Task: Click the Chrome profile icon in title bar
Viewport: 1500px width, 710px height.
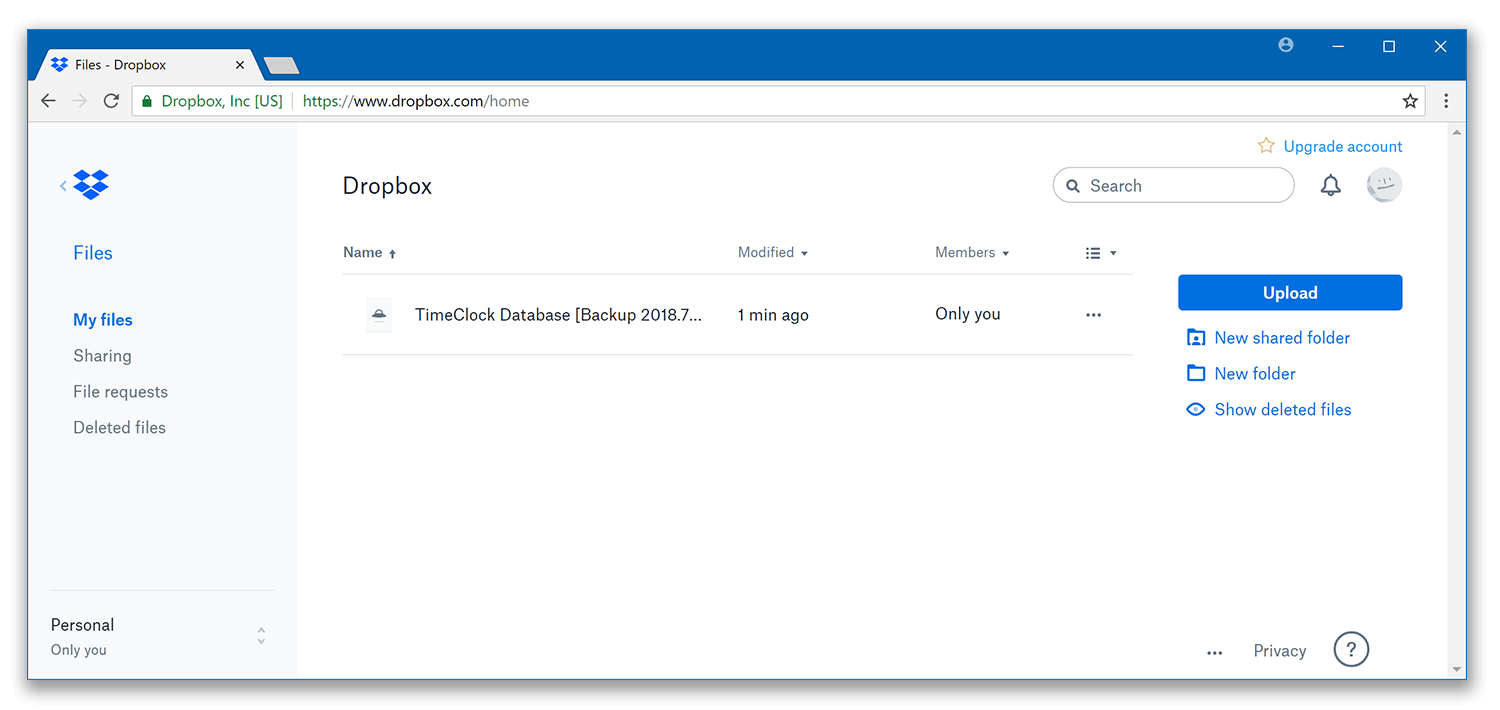Action: pyautogui.click(x=1286, y=45)
